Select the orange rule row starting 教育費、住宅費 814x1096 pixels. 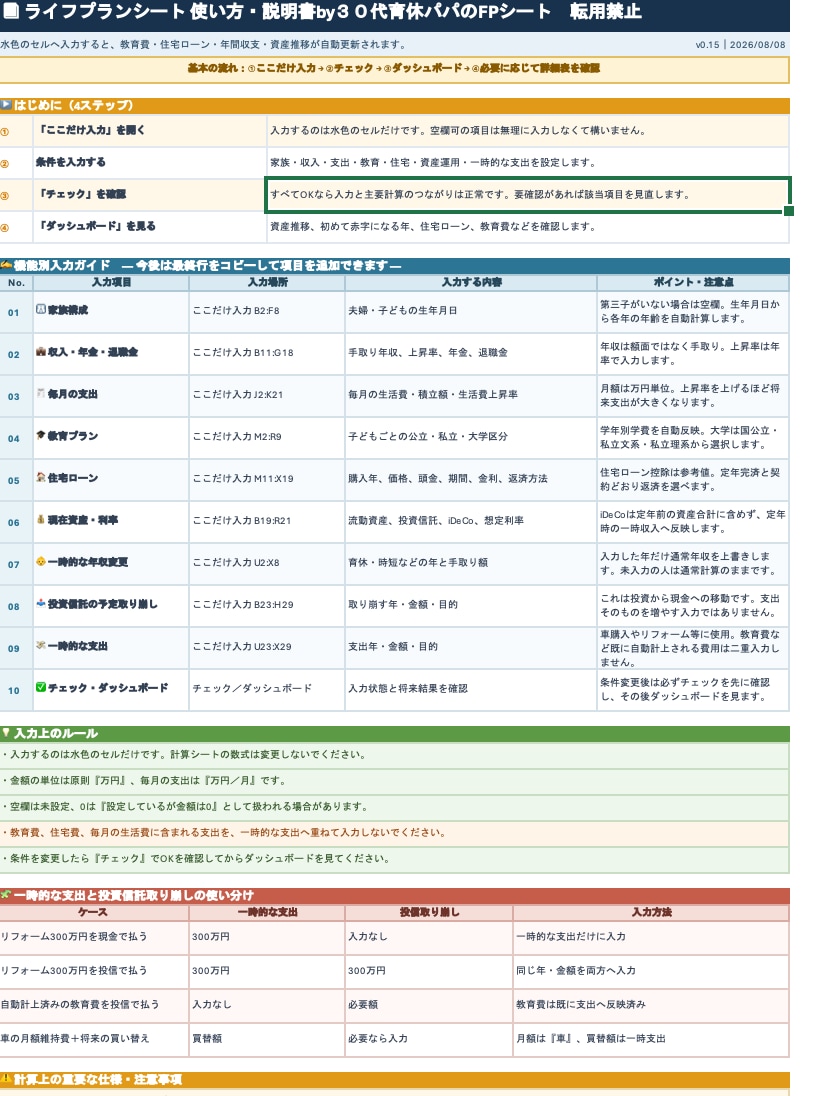[x=394, y=833]
